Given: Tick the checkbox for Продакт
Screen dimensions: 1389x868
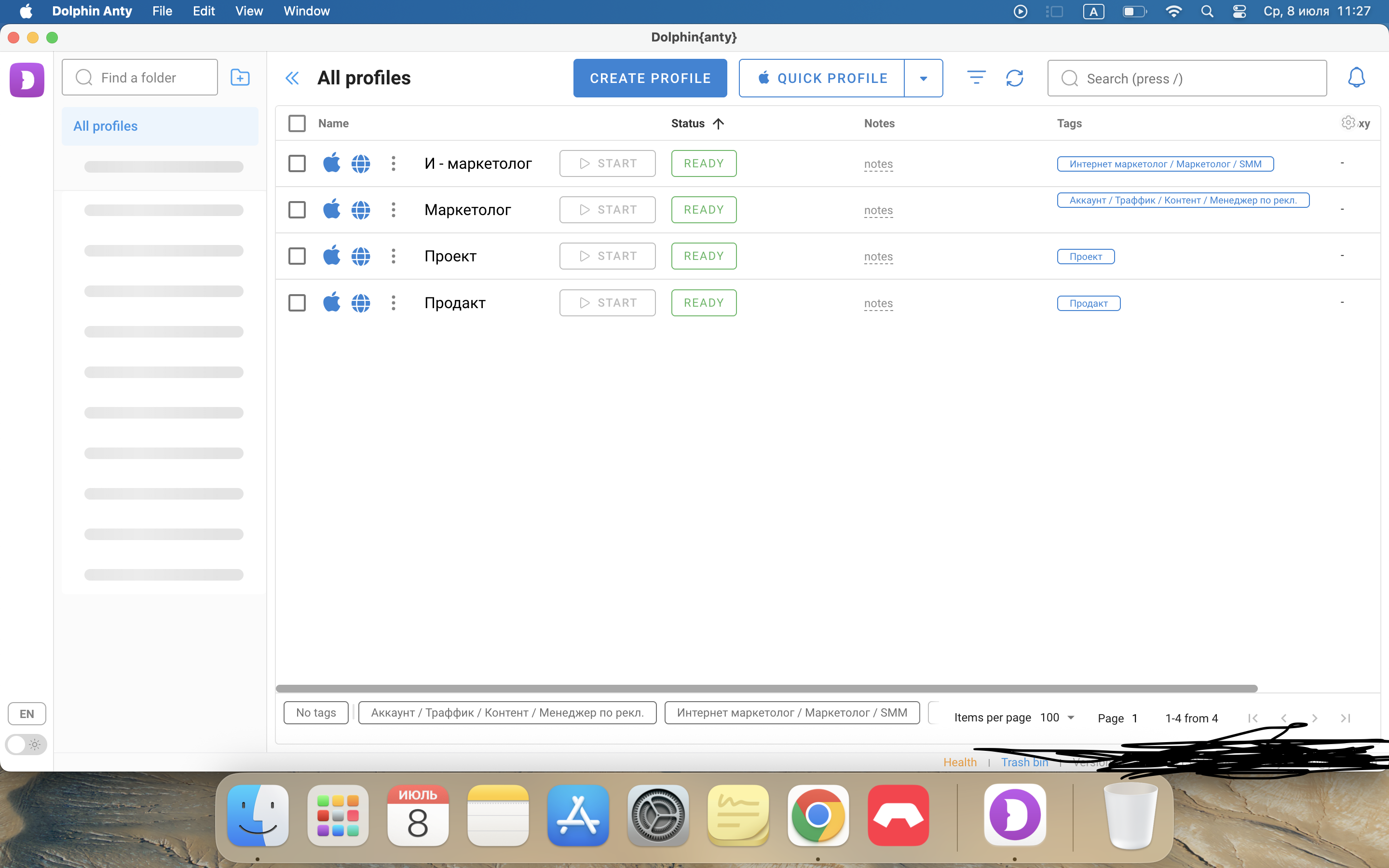Looking at the screenshot, I should tap(297, 302).
